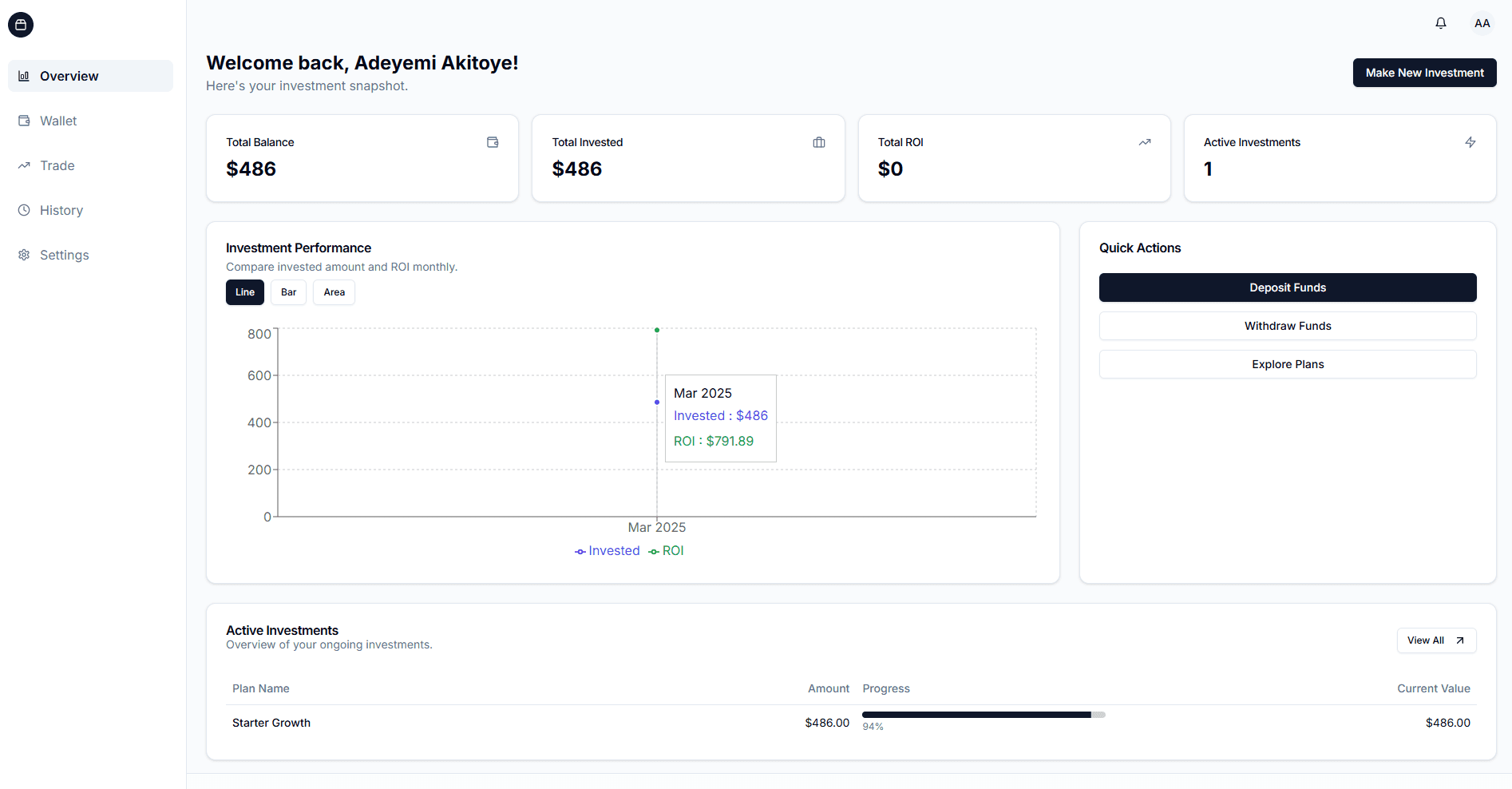Click tooltip text Invested : $486
Screen dimensions: 1512x789
pos(721,415)
